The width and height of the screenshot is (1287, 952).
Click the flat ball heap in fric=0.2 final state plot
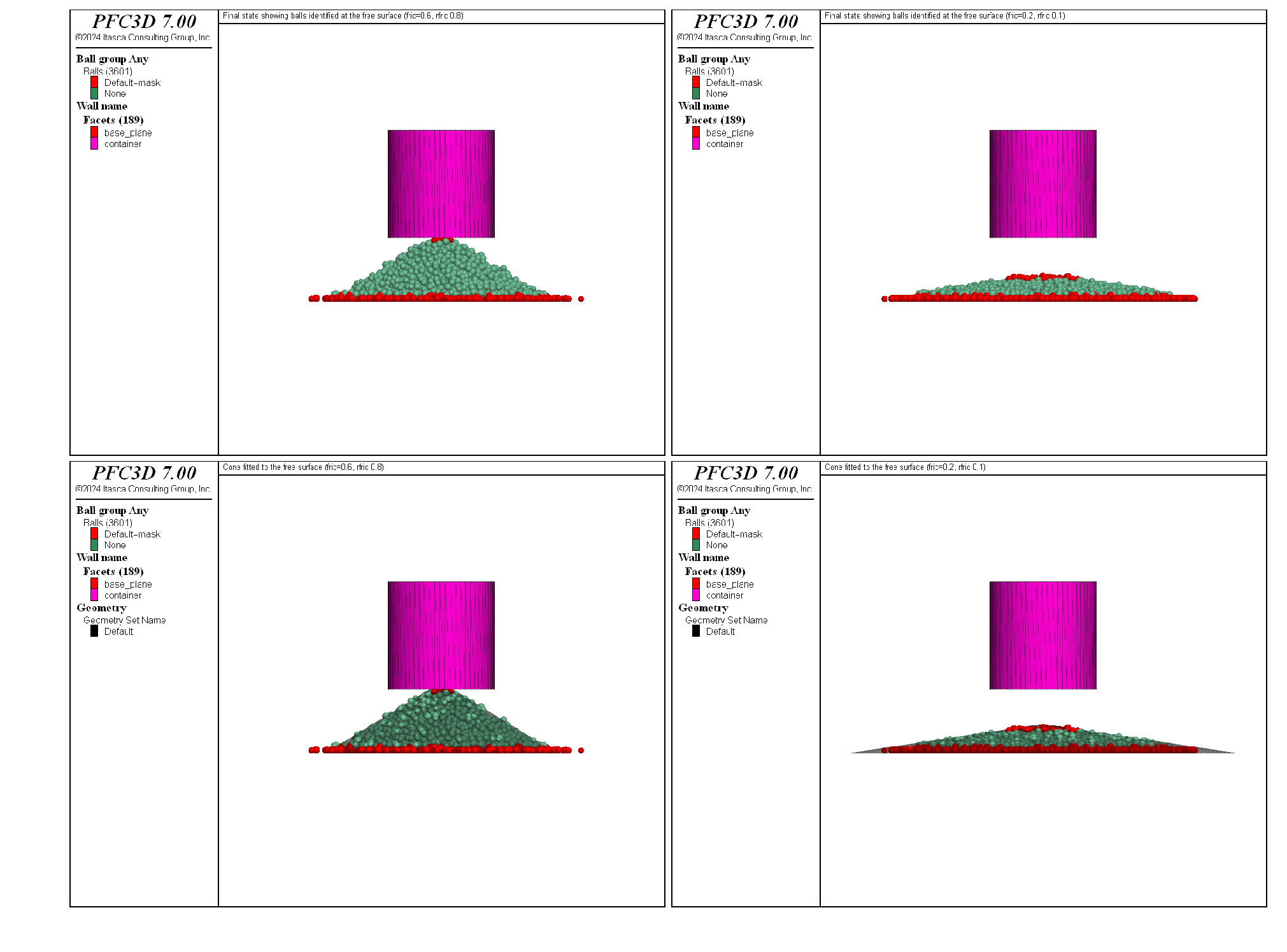point(1040,288)
